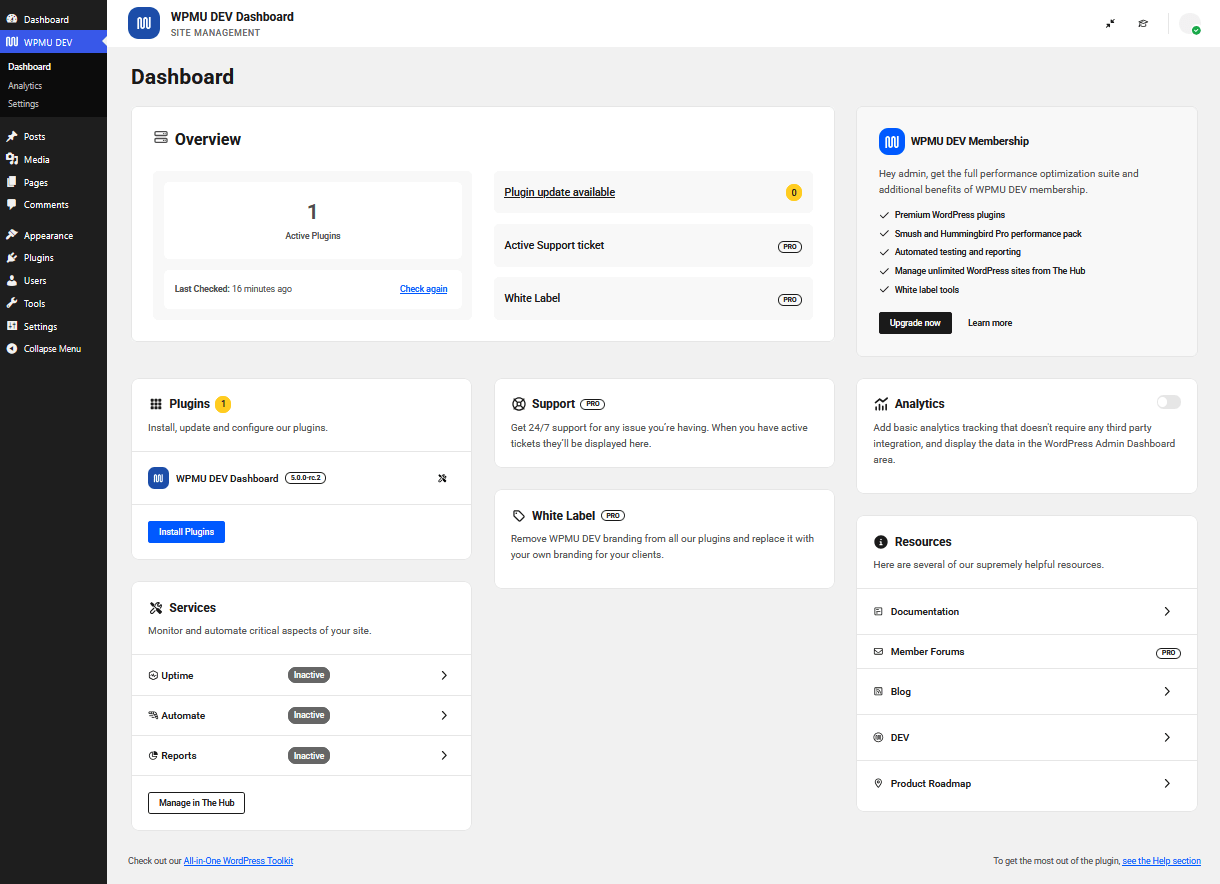This screenshot has width=1220, height=884.
Task: Click the Automate service icon
Action: [x=153, y=715]
